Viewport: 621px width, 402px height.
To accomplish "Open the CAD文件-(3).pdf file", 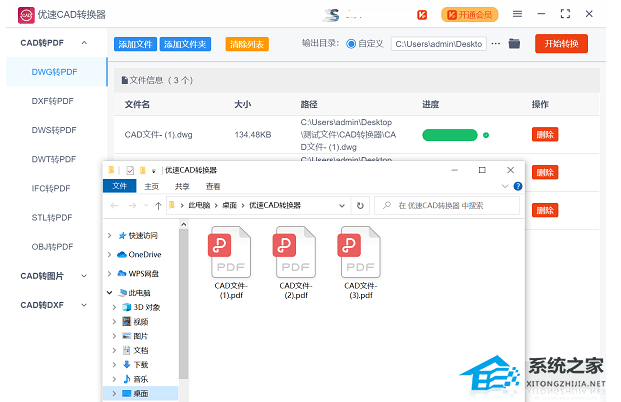I will coord(360,263).
